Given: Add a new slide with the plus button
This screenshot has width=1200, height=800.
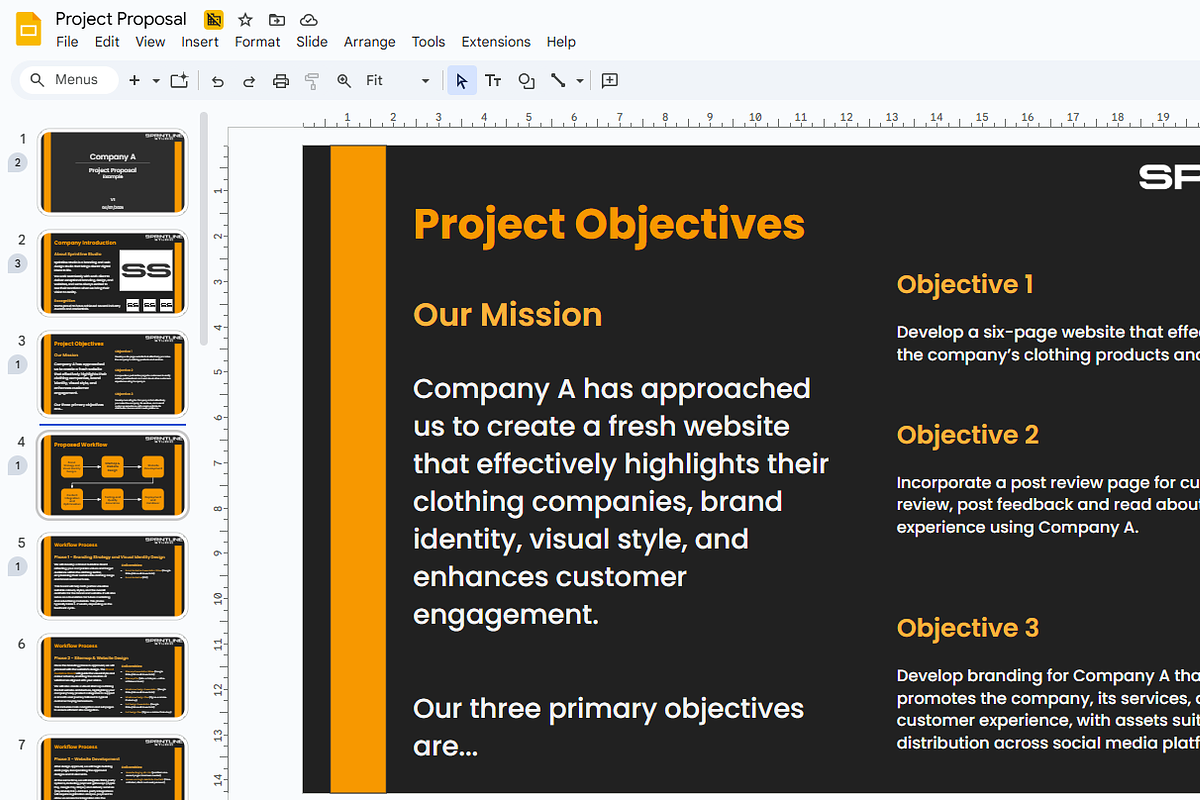Looking at the screenshot, I should point(135,80).
